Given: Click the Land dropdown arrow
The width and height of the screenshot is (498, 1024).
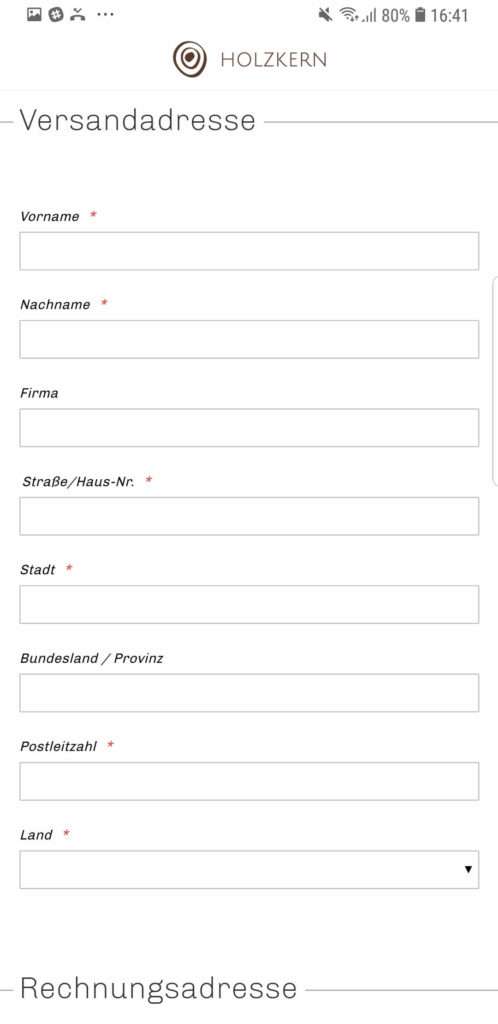Looking at the screenshot, I should [x=467, y=869].
